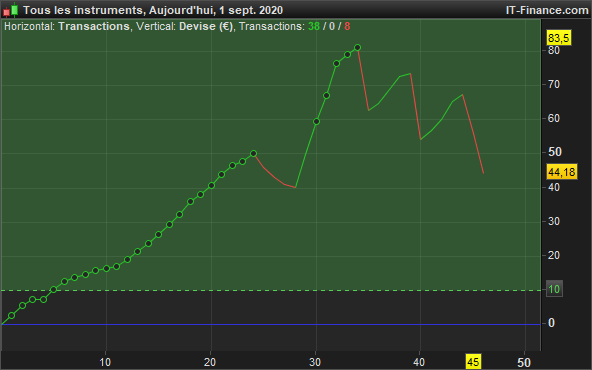This screenshot has width=592, height=370.
Task: Select the vertical axis setting 'Devise (€)'
Action: (x=206, y=26)
